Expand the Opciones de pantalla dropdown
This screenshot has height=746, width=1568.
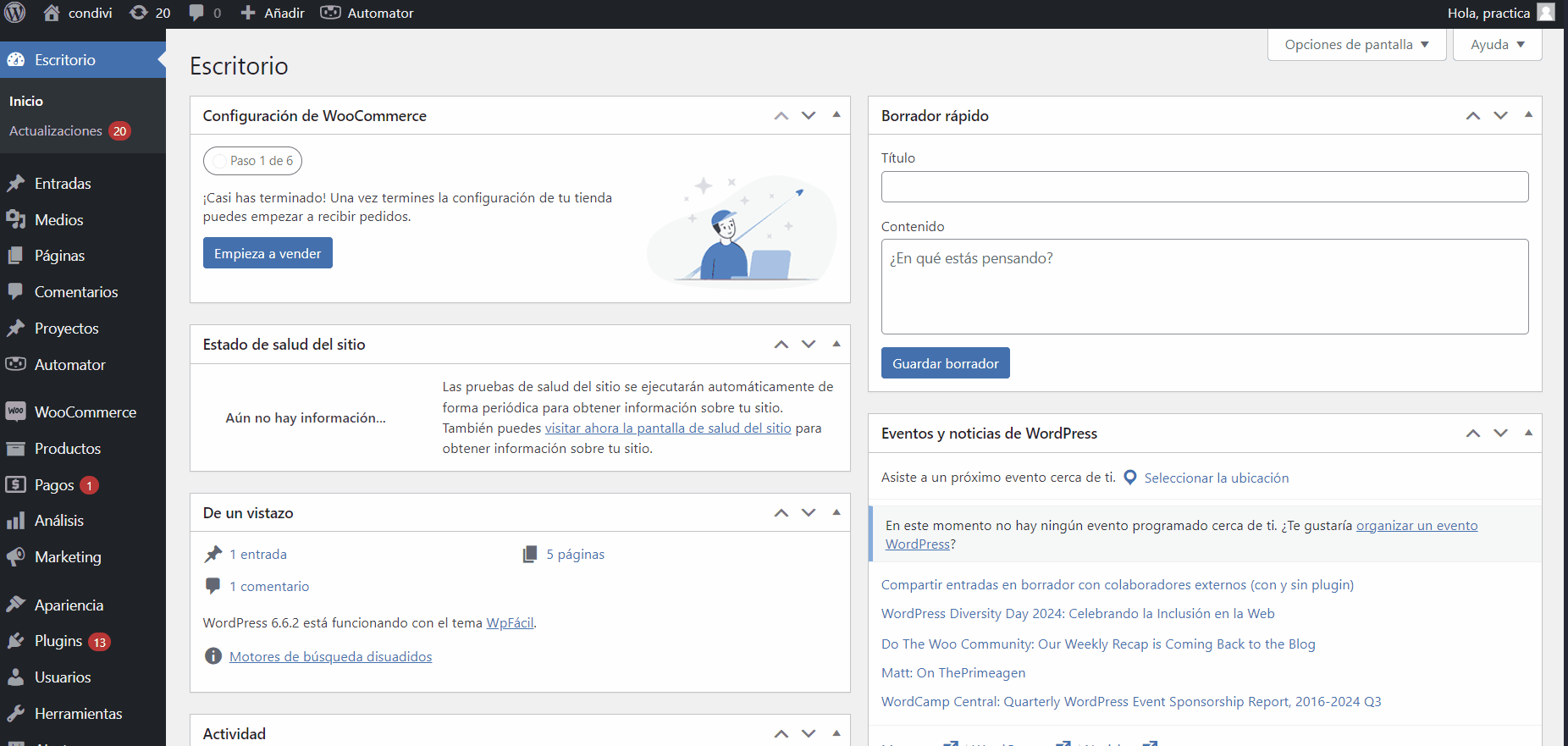[1356, 45]
